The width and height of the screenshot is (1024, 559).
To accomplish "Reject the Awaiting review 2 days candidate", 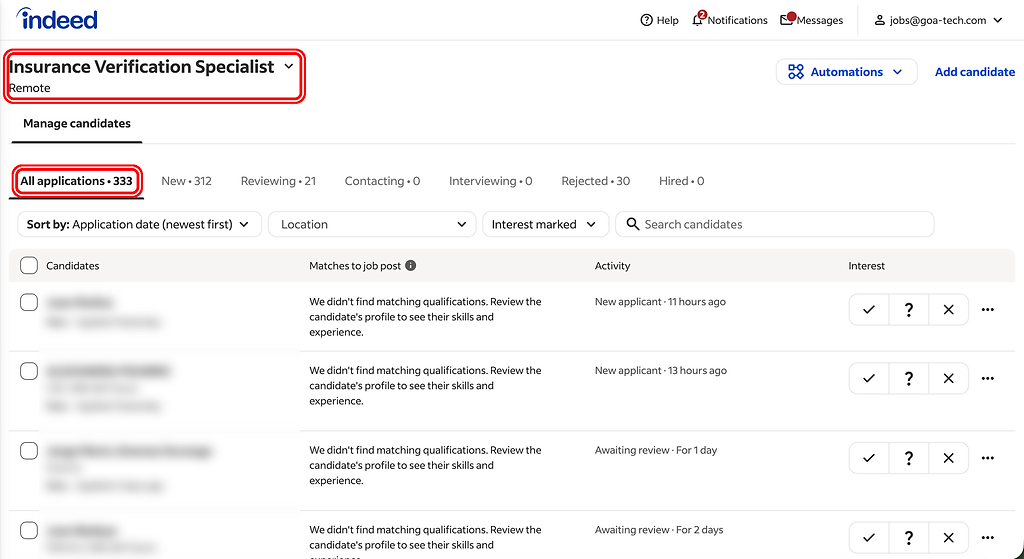I will 948,537.
